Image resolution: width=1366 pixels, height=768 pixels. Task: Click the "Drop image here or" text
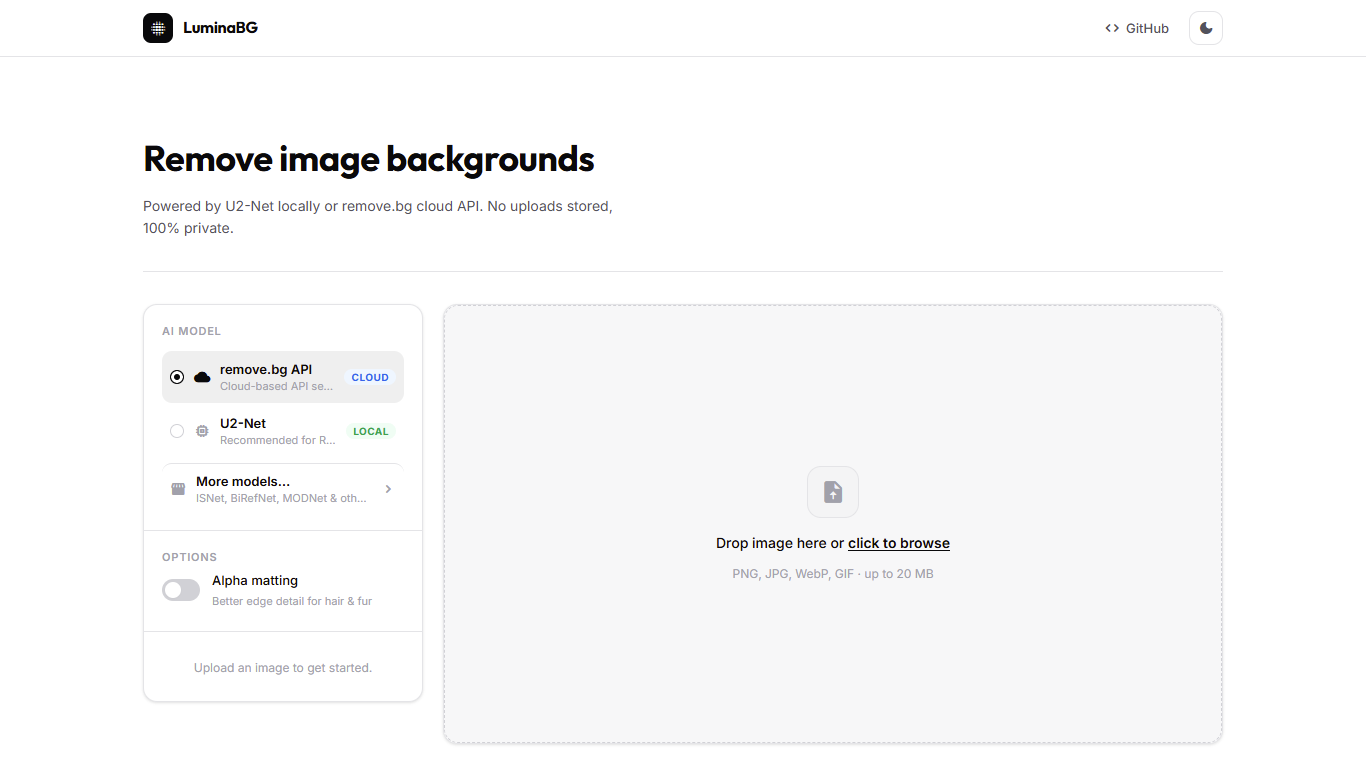click(x=780, y=543)
